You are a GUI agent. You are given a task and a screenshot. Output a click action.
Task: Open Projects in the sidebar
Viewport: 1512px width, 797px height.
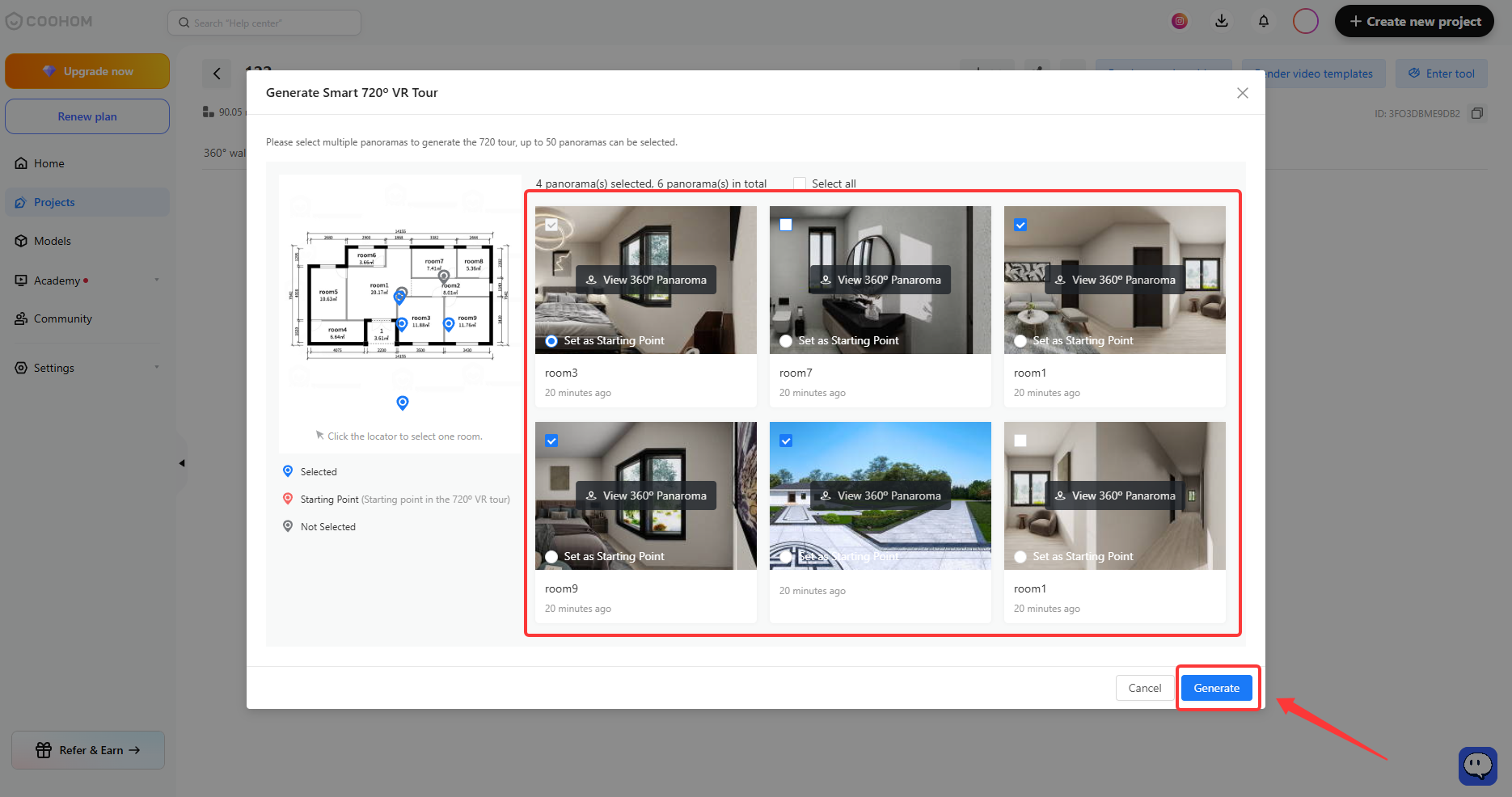click(87, 202)
